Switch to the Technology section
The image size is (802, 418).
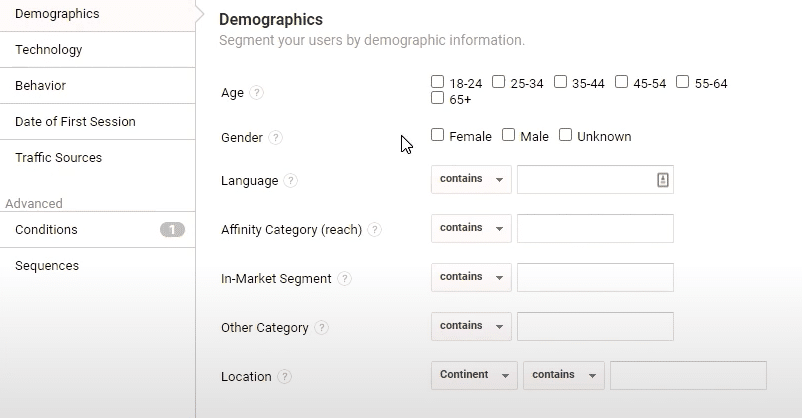97,50
